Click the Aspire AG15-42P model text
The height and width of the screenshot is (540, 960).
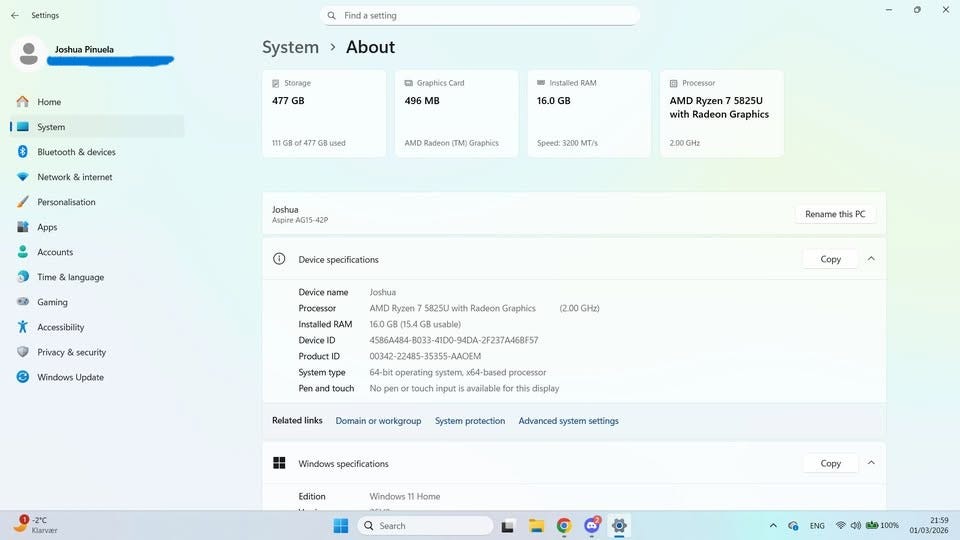[x=300, y=220]
